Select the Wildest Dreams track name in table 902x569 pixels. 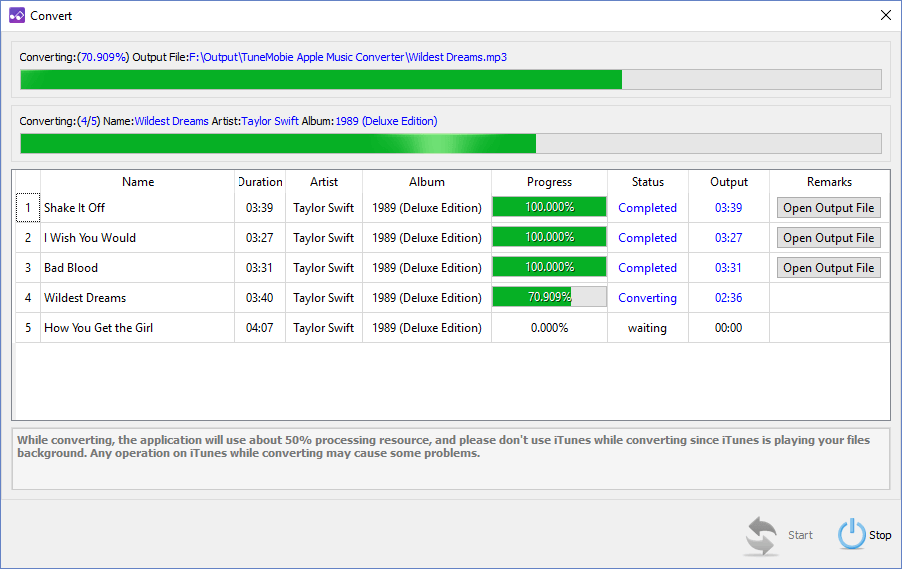click(85, 297)
